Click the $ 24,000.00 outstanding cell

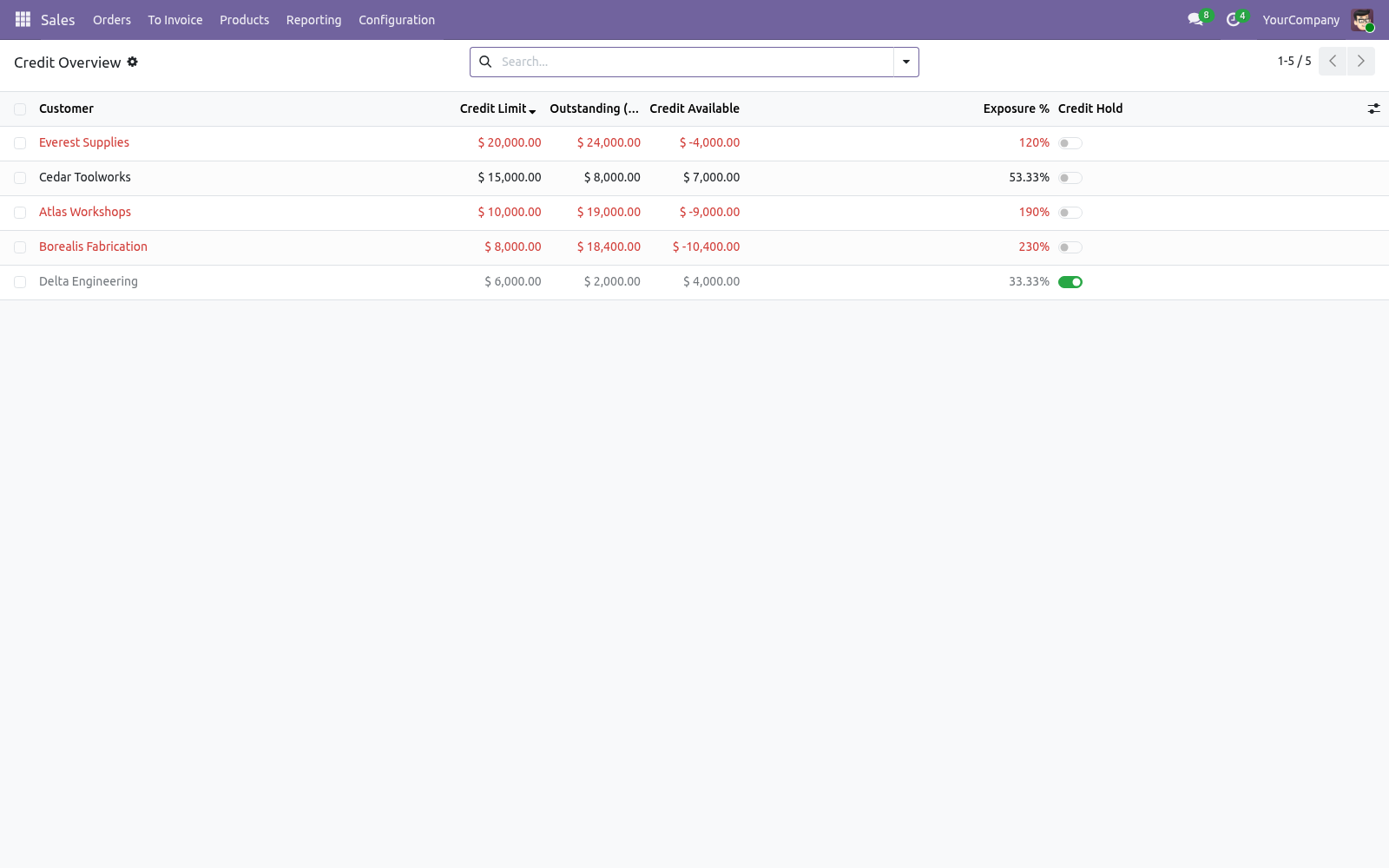609,142
